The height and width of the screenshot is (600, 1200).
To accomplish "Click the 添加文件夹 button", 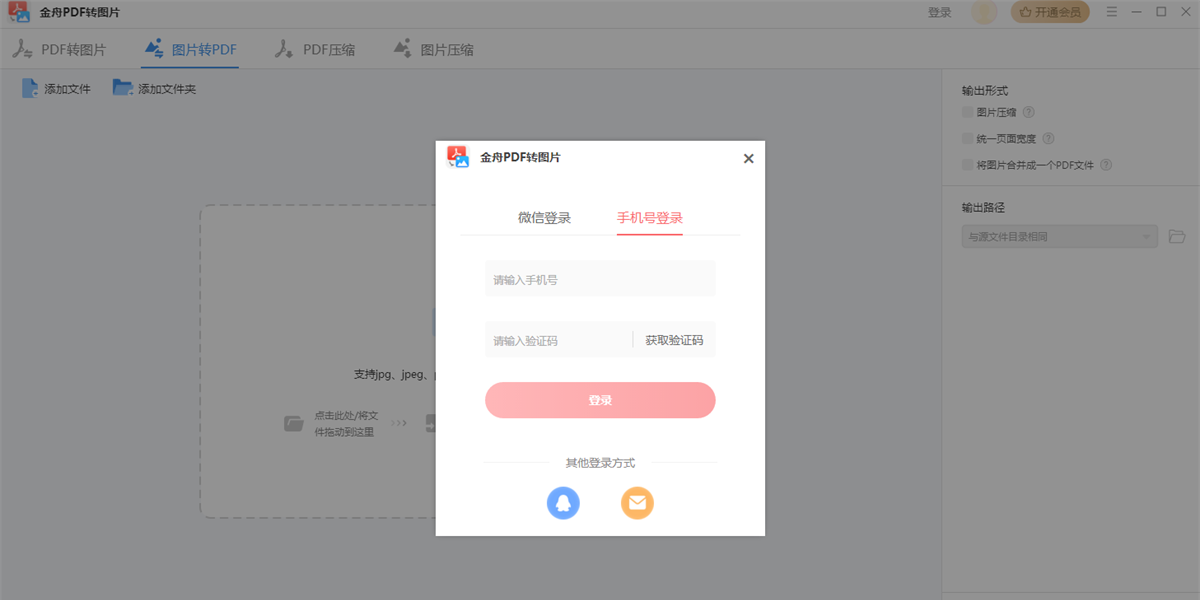I will pos(154,89).
